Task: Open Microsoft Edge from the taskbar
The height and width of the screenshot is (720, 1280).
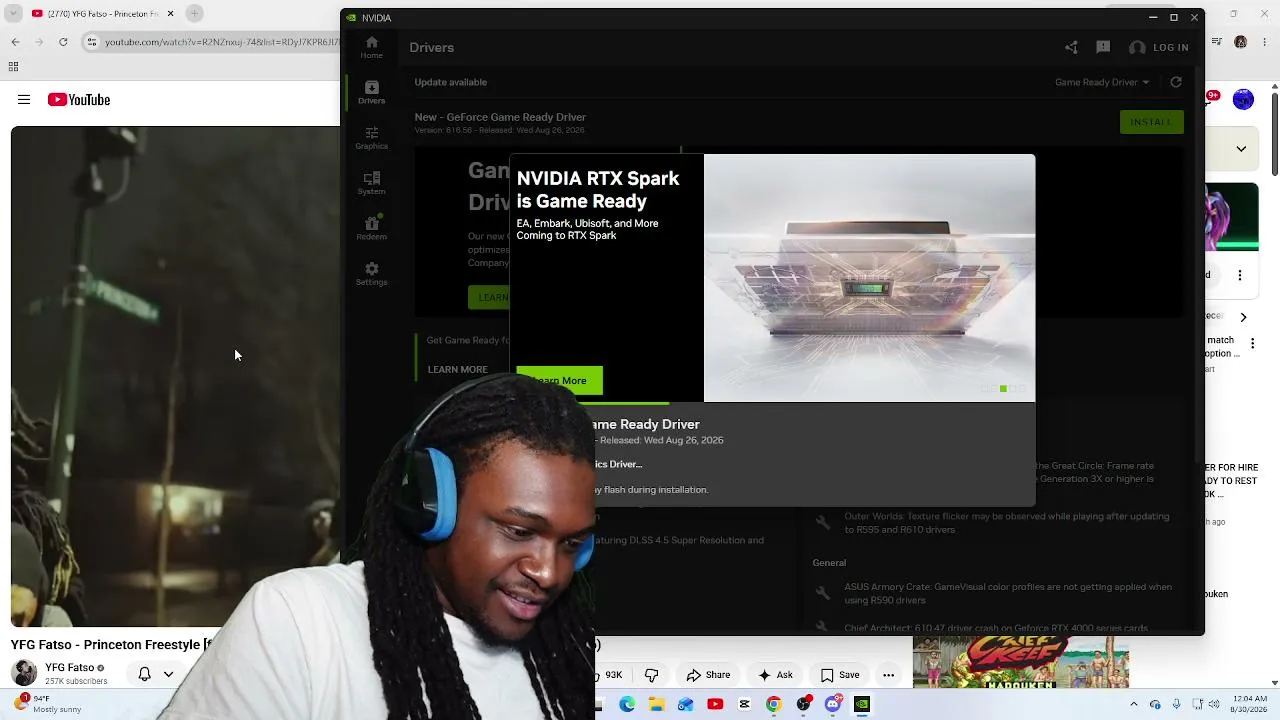Action: (x=627, y=704)
